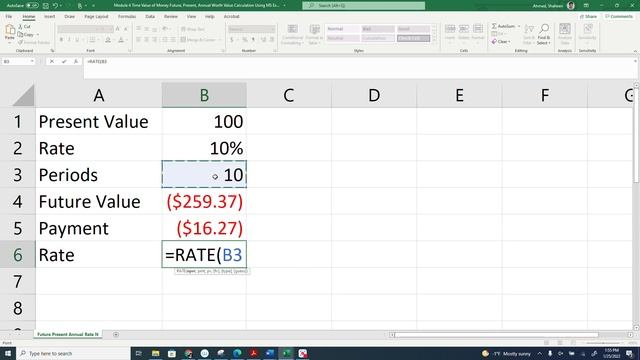
Task: Switch to the Insert ribbon tab
Action: click(49, 17)
